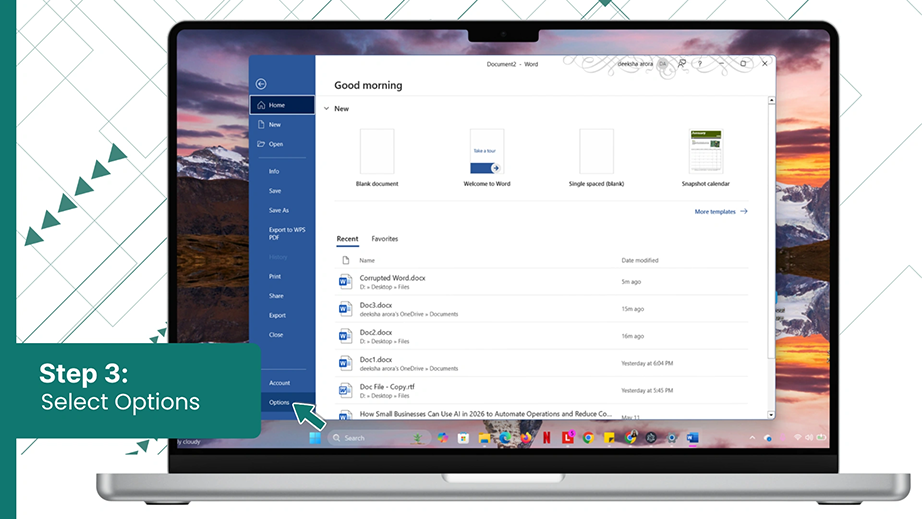Click the Windows Start button on the taskbar
This screenshot has width=922, height=519.
pos(315,438)
